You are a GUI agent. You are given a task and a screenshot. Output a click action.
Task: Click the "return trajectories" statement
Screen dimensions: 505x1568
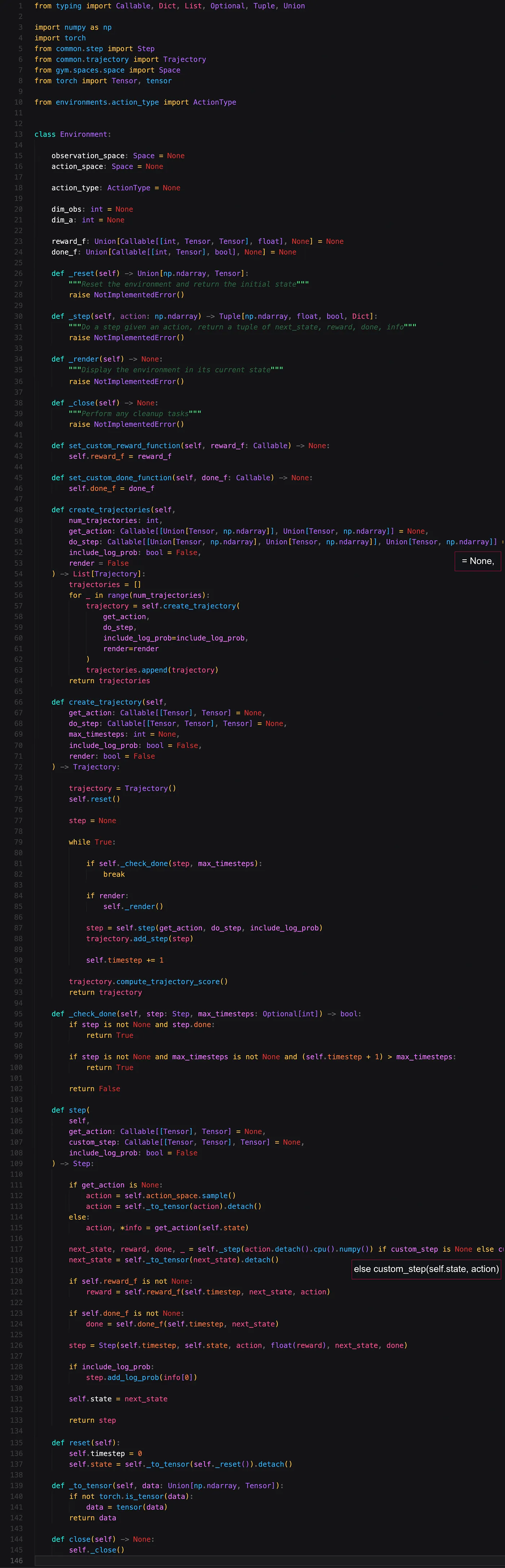109,681
